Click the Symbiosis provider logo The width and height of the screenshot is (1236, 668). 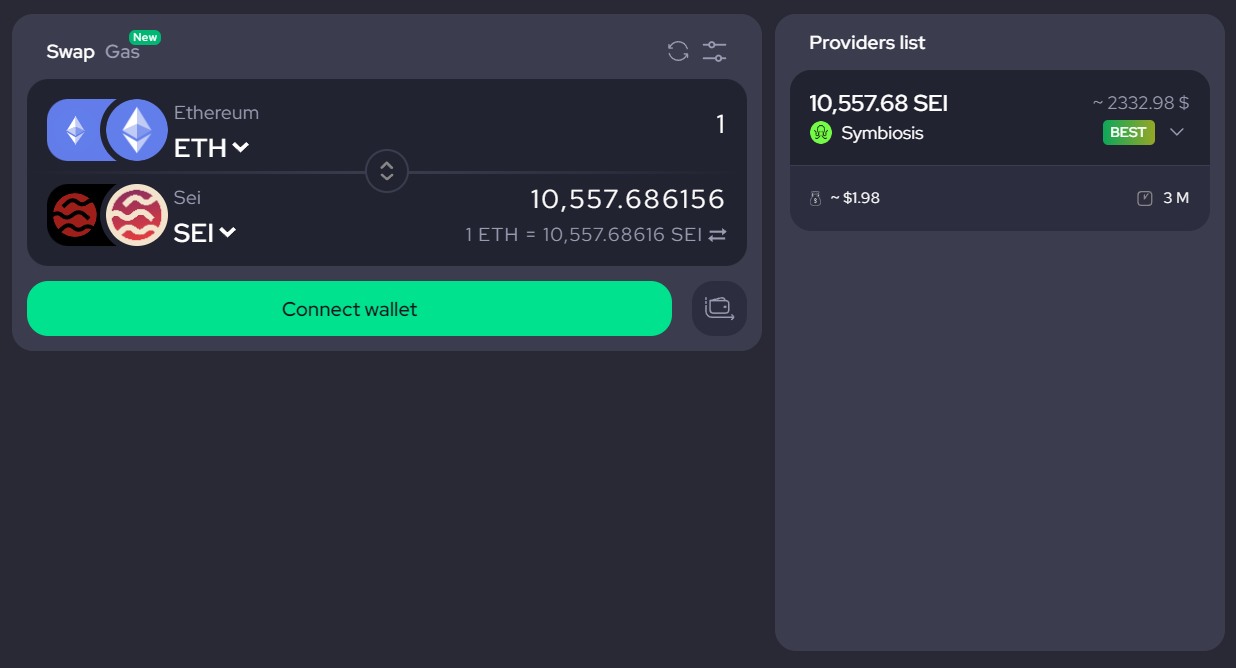tap(820, 132)
